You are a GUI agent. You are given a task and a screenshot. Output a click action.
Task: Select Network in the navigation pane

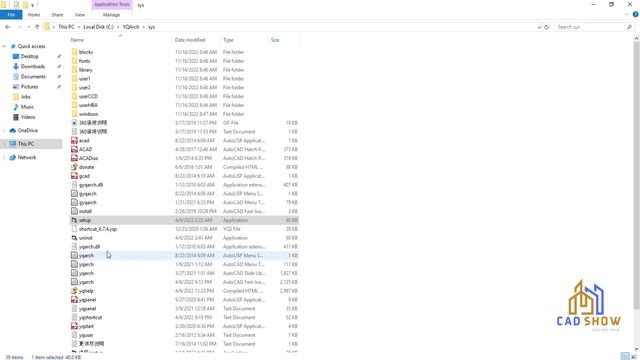[x=27, y=158]
